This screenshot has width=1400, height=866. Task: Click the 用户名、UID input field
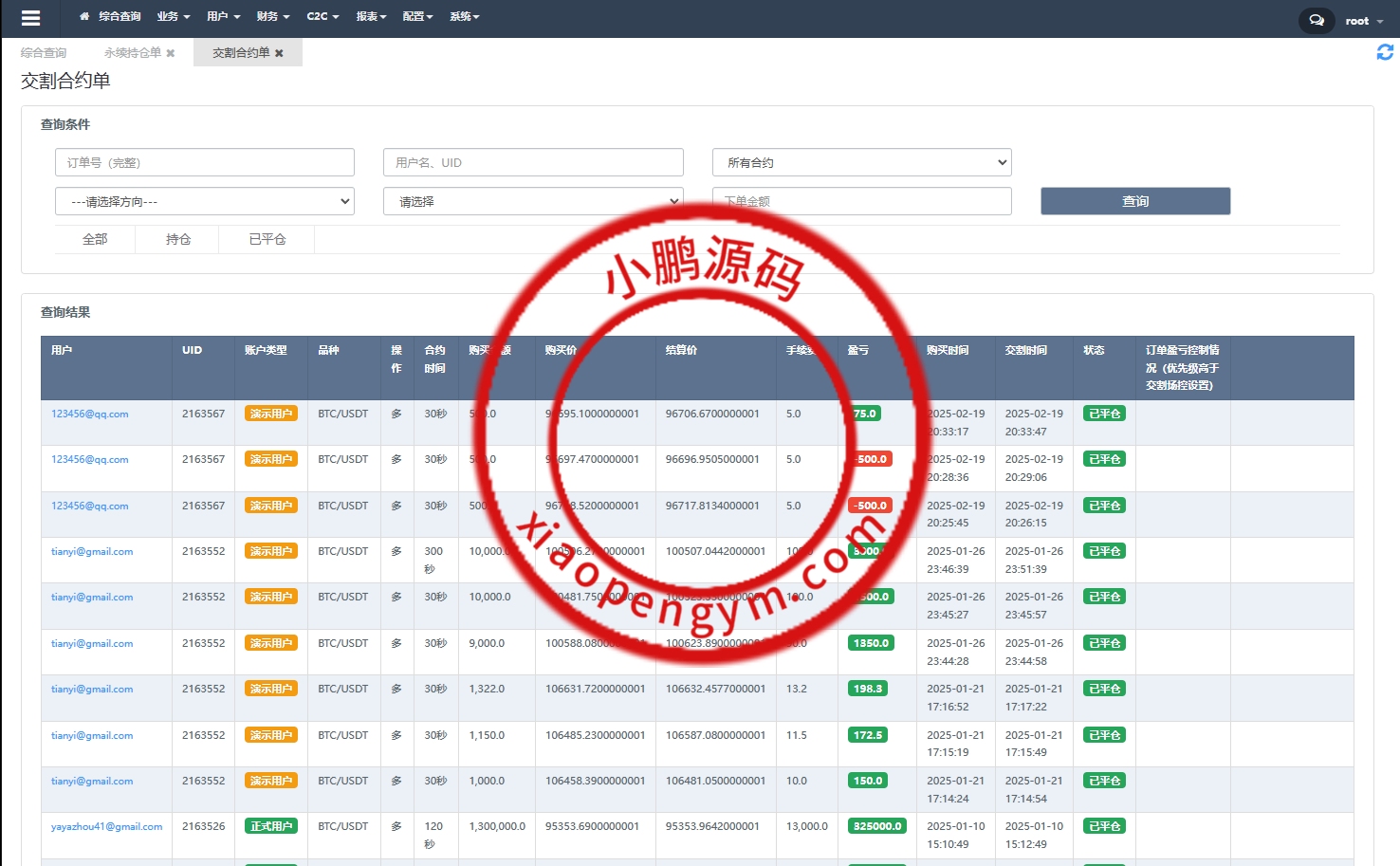click(533, 162)
